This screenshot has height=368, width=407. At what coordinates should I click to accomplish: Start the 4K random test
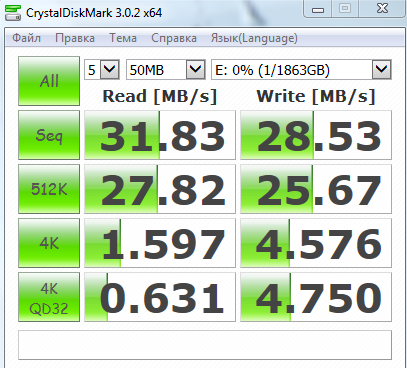[x=49, y=243]
